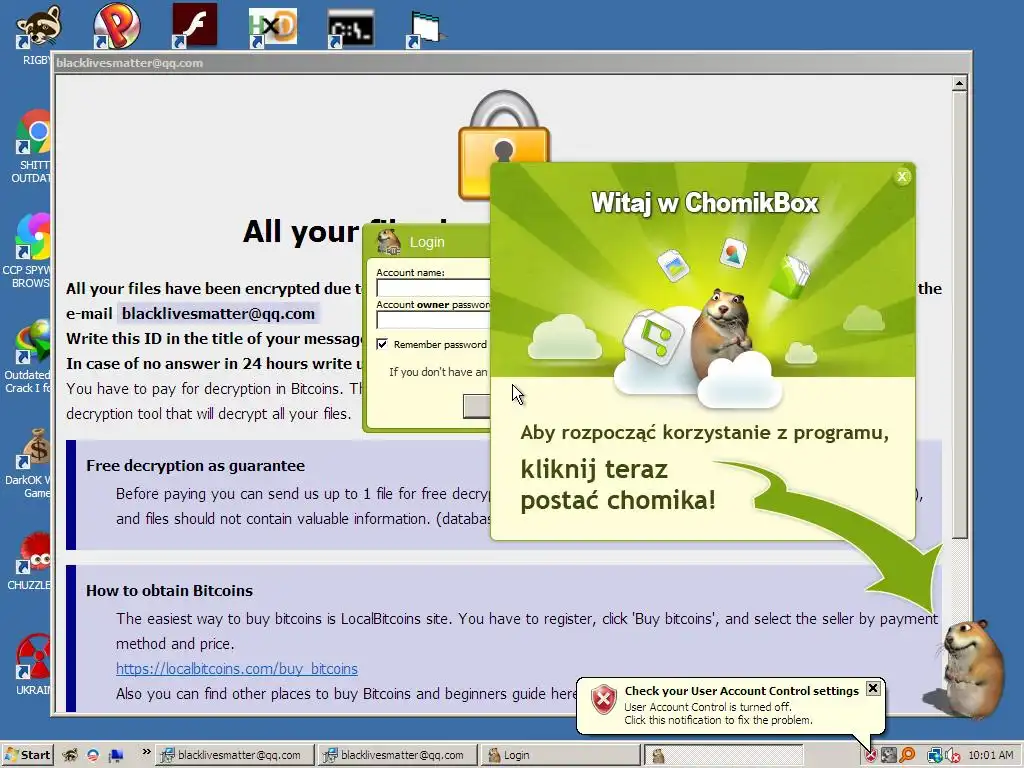
Task: Click the hamster mascot on the desktop
Action: tap(972, 669)
